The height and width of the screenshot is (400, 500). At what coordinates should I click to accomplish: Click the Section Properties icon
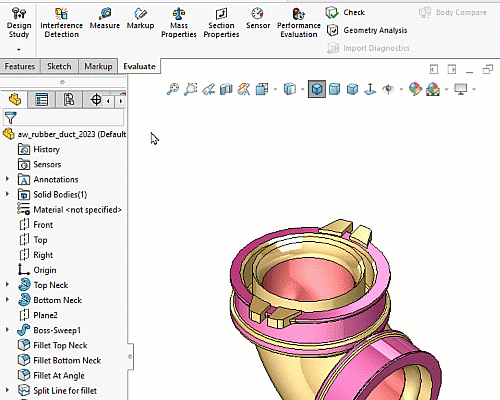(x=221, y=14)
